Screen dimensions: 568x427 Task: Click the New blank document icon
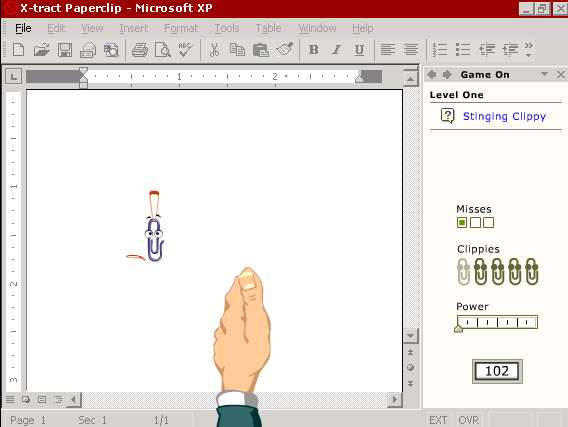(x=18, y=49)
